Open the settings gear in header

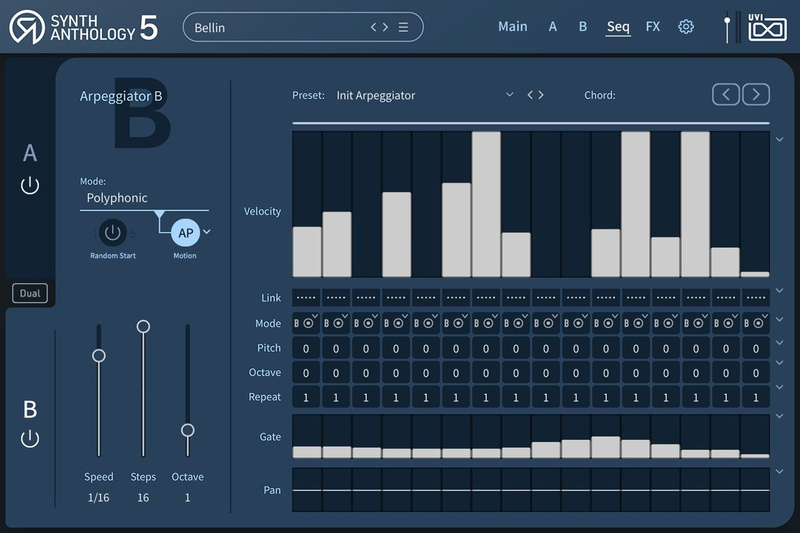point(686,27)
